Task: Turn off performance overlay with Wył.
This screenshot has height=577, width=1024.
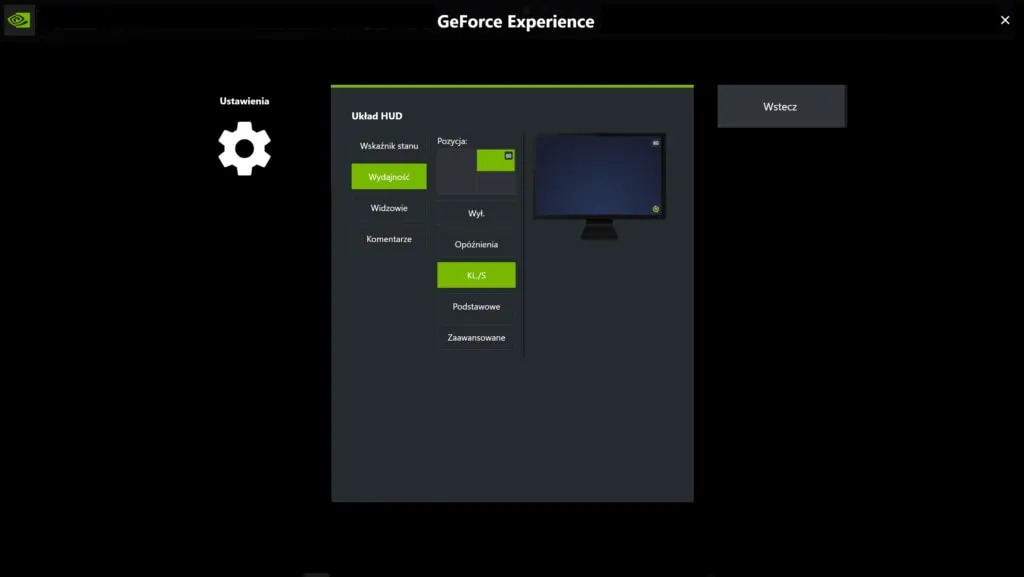Action: [x=476, y=213]
